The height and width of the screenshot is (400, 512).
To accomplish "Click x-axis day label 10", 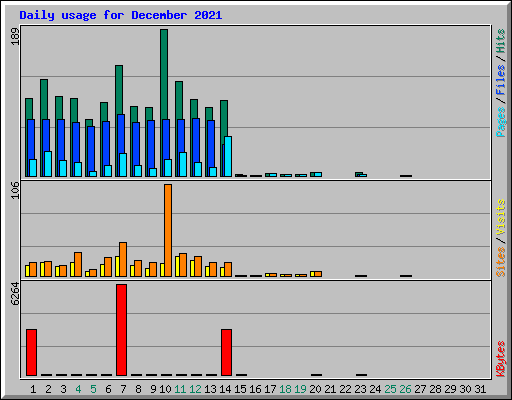I will 165,389.
